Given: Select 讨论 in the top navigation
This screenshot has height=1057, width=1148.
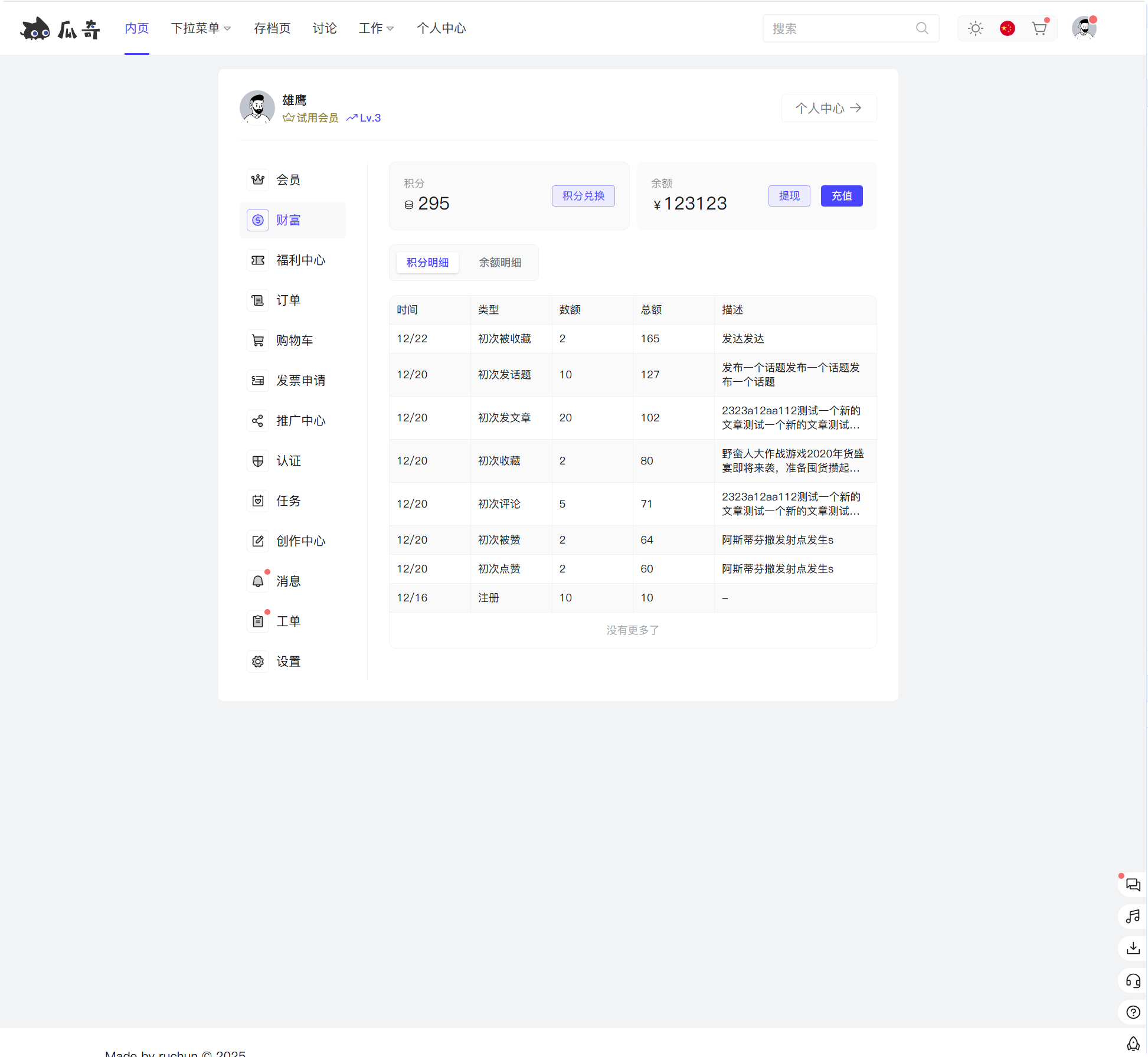Looking at the screenshot, I should 324,28.
